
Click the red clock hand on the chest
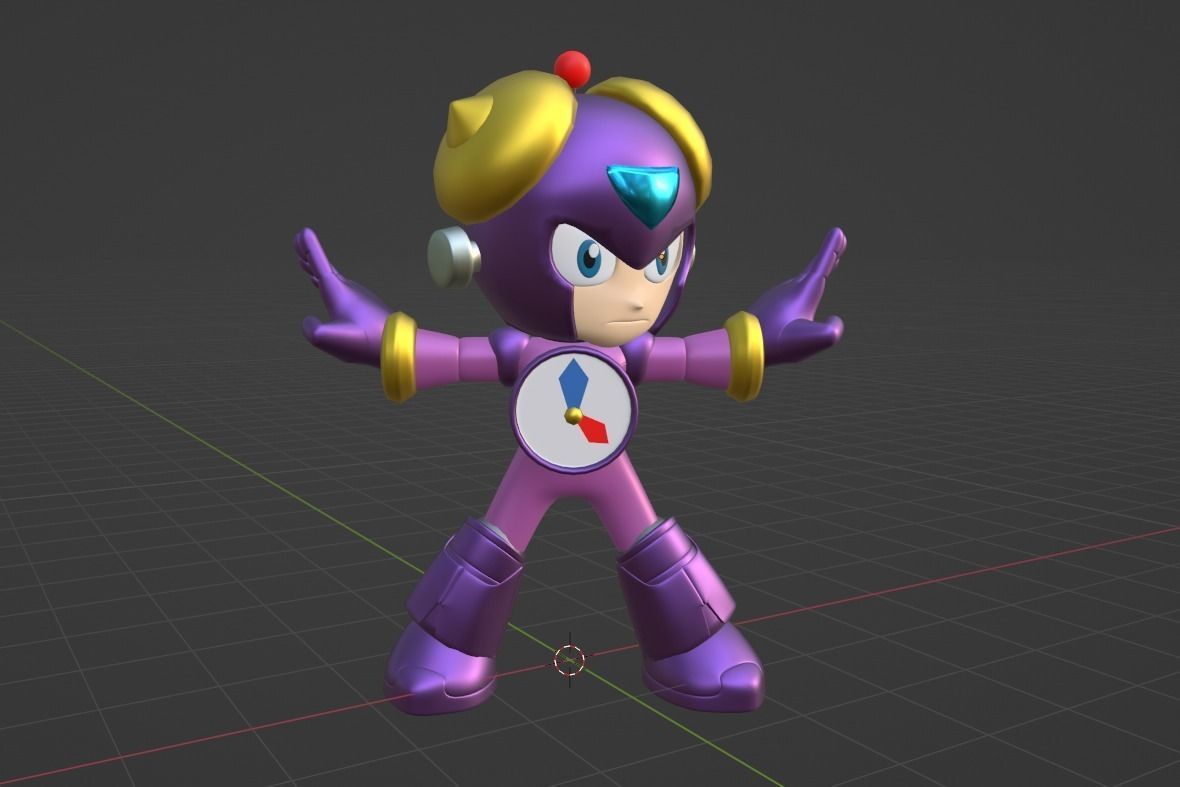[592, 430]
